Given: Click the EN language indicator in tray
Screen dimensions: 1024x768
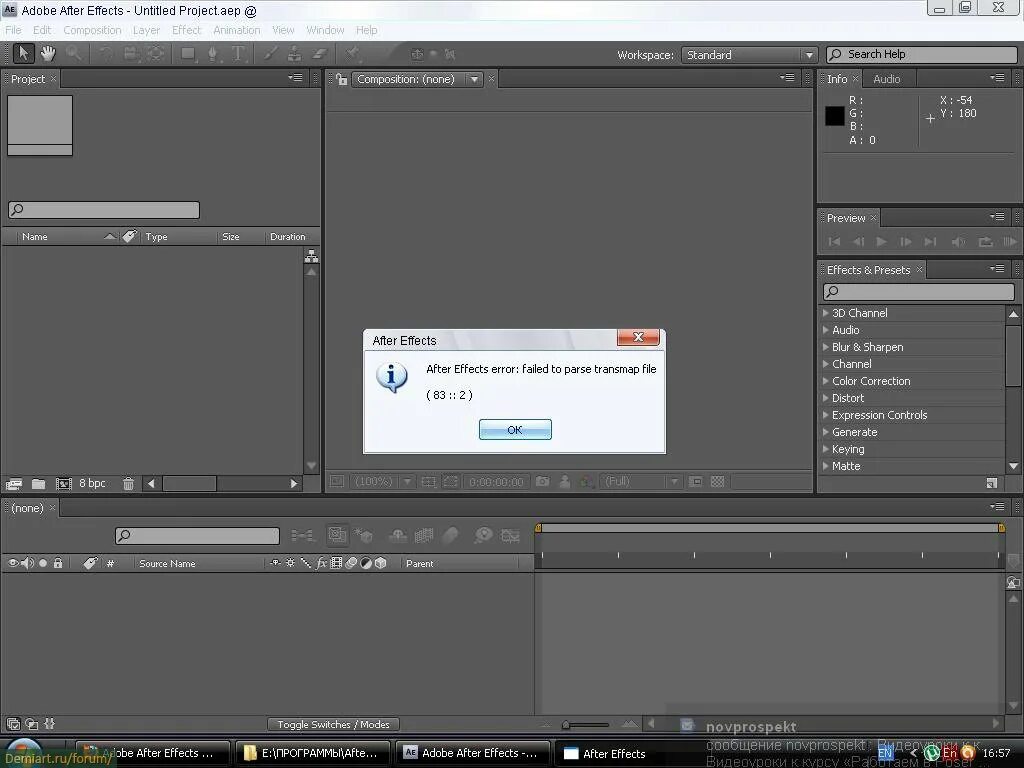Looking at the screenshot, I should click(885, 753).
